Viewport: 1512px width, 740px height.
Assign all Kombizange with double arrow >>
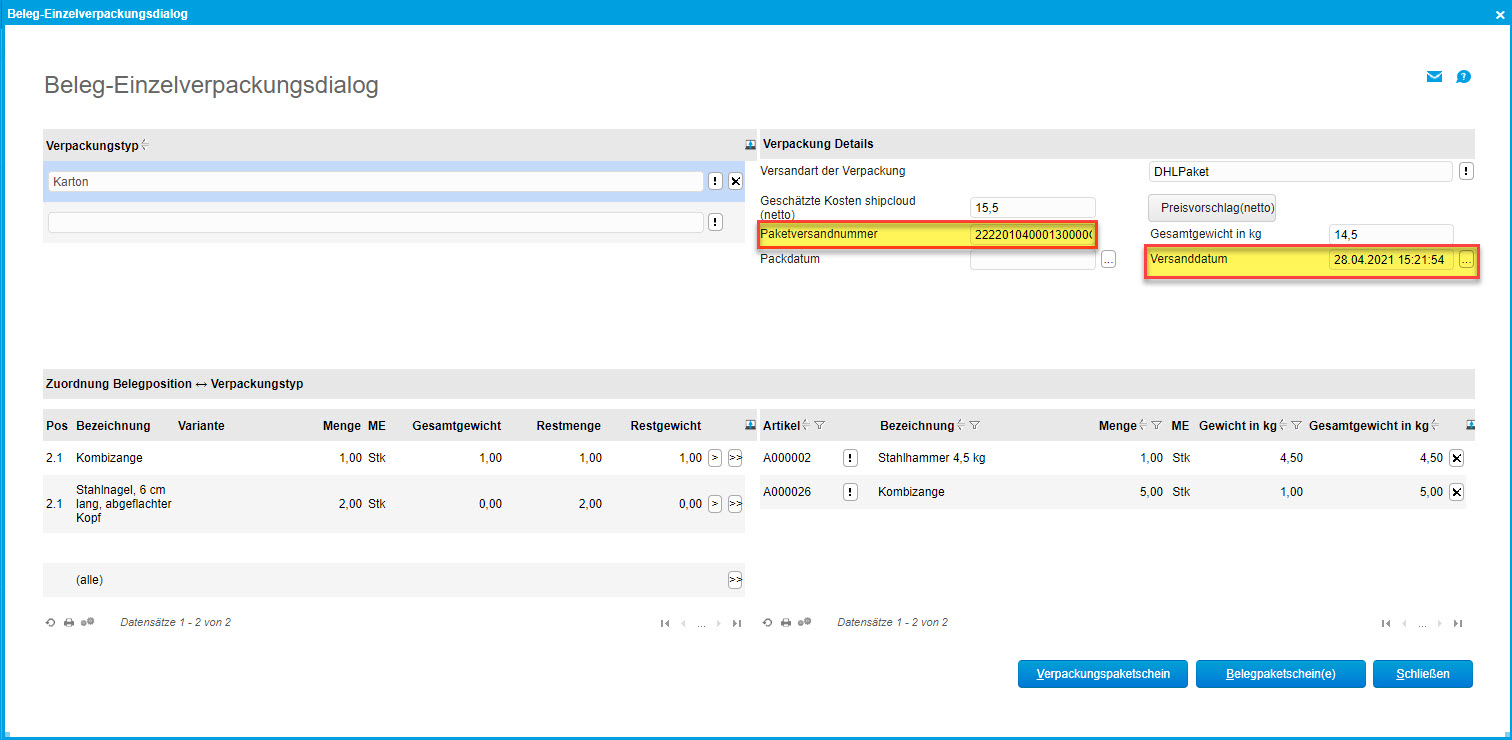[735, 458]
